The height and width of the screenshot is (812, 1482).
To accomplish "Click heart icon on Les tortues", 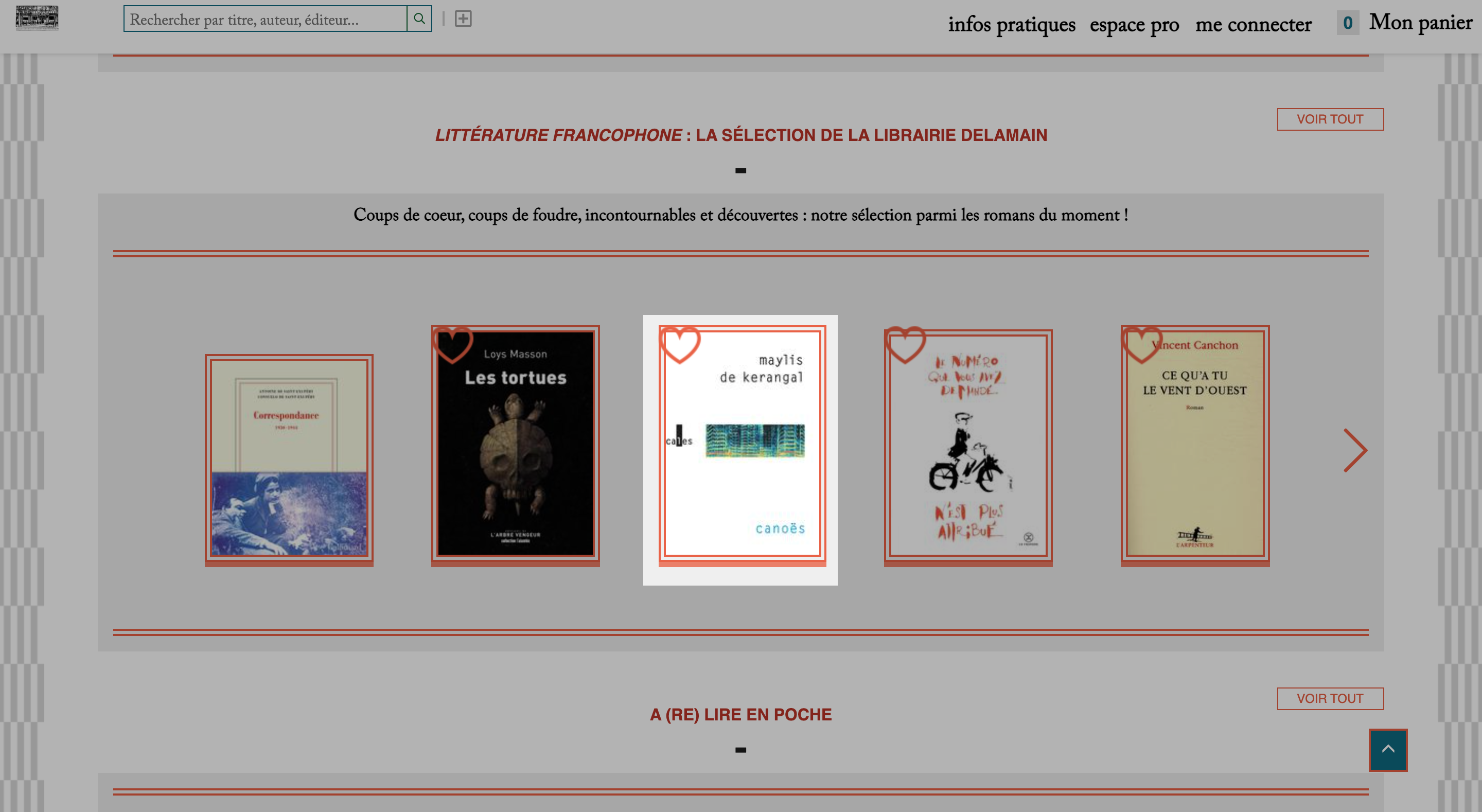I will (452, 344).
